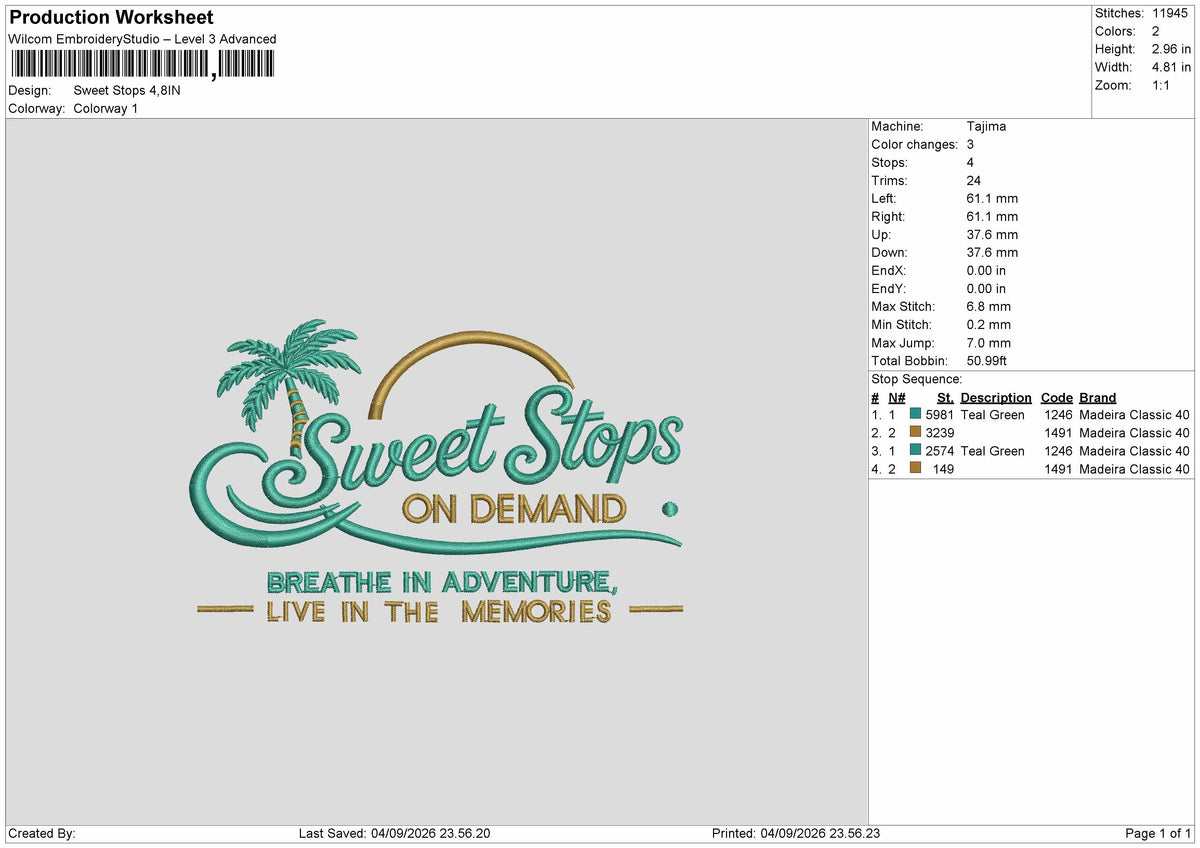
Task: Click 'Madeira Classic 40' brand in stop row 4
Action: tap(1135, 468)
